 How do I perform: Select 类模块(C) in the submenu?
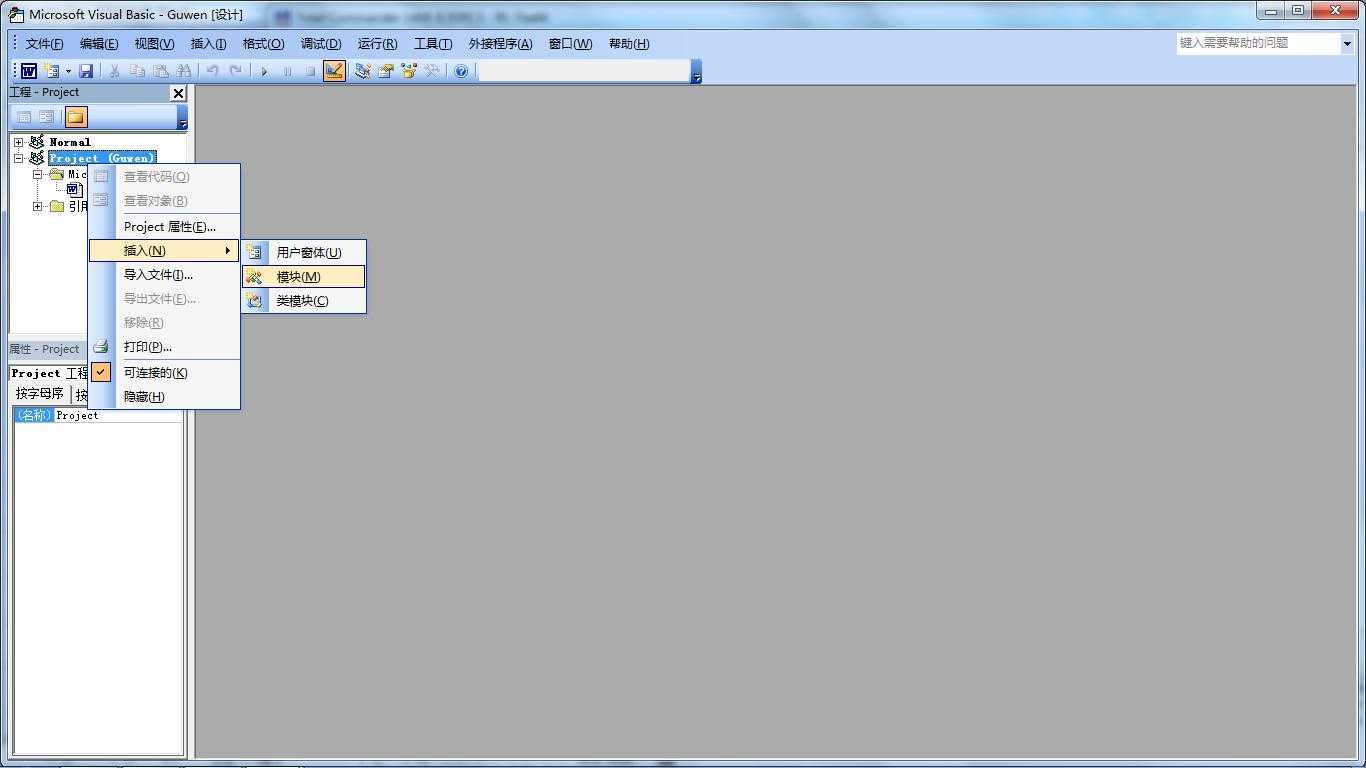pyautogui.click(x=304, y=301)
